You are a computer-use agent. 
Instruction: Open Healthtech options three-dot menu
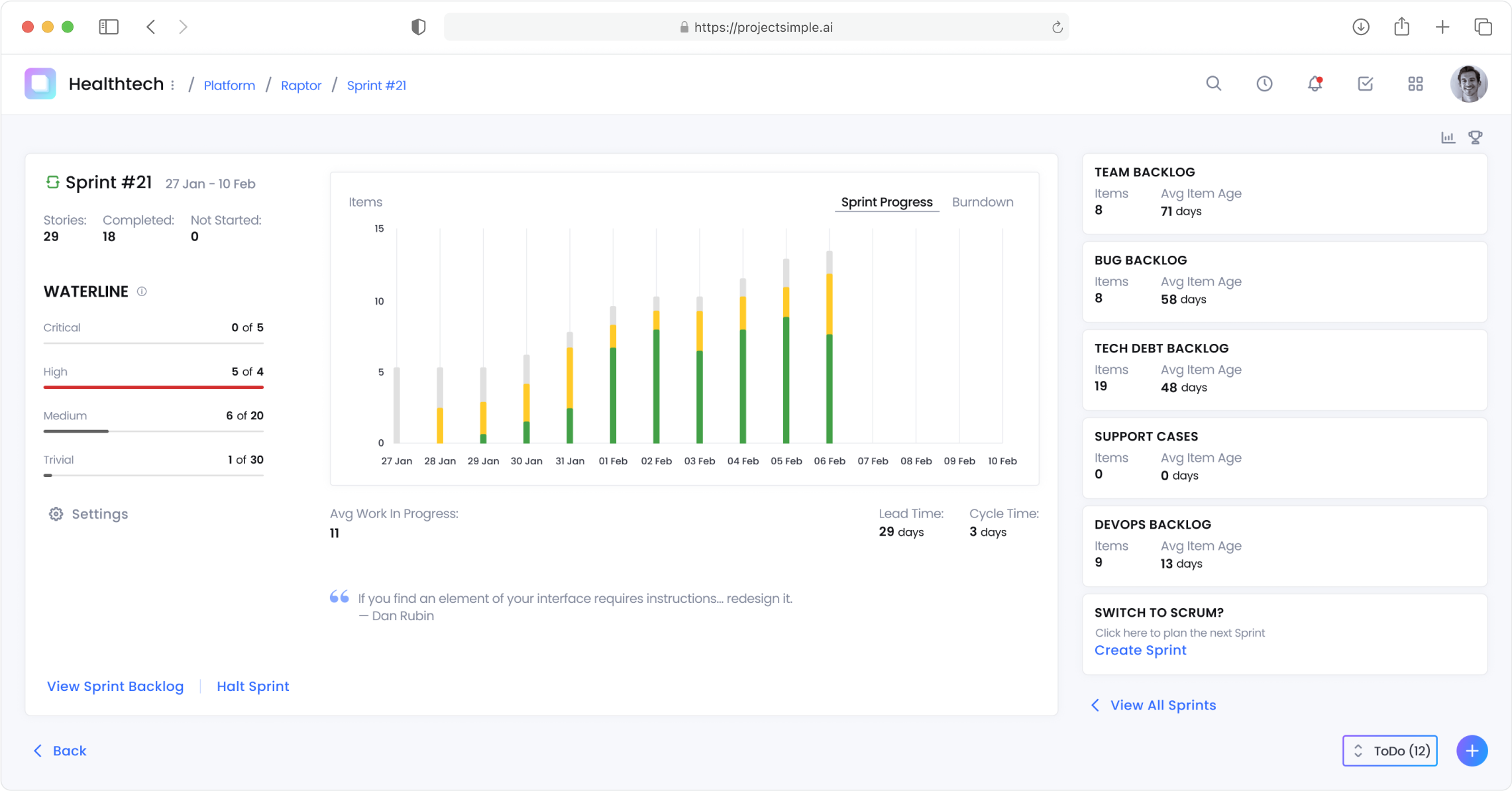(173, 85)
